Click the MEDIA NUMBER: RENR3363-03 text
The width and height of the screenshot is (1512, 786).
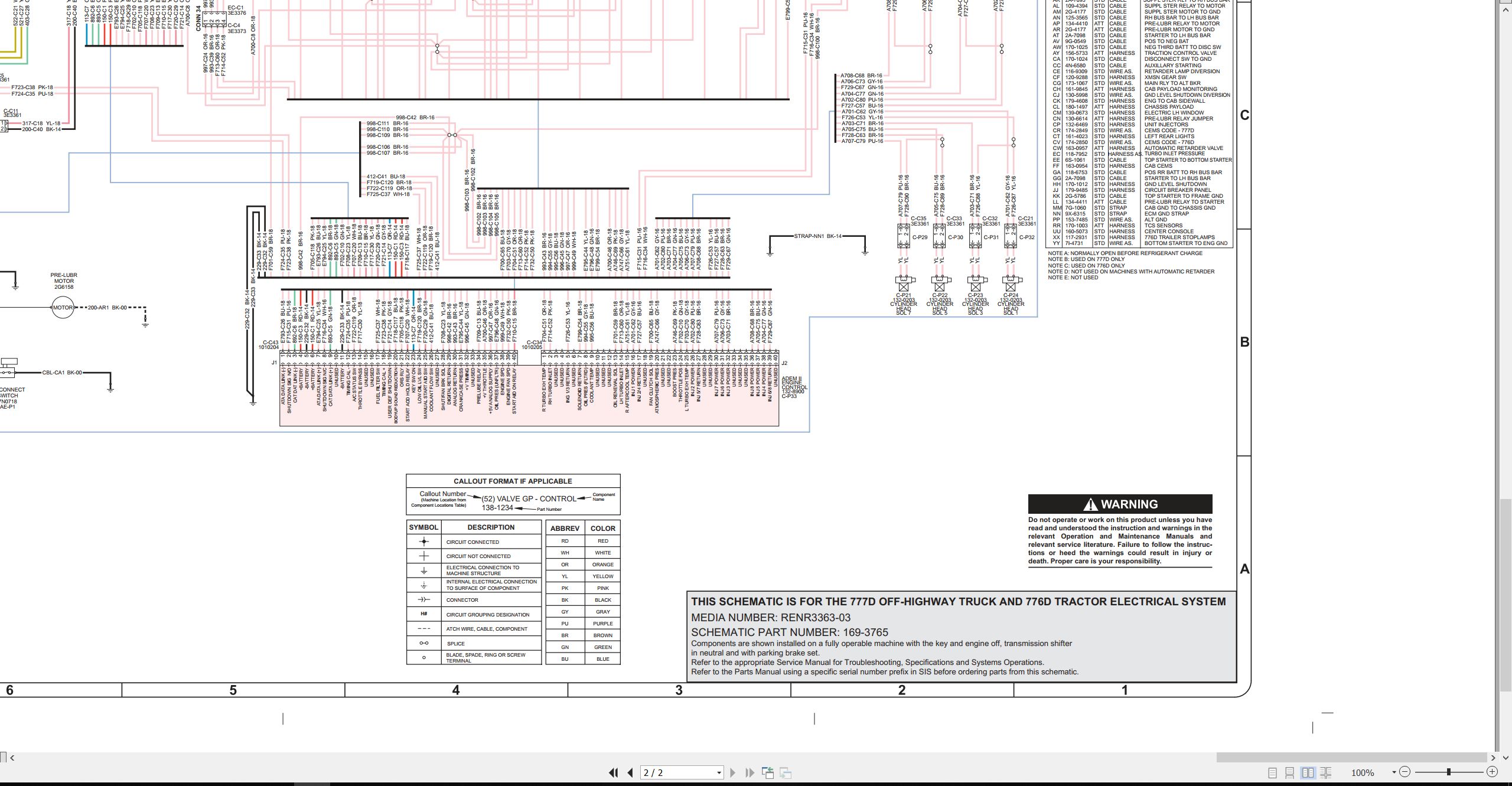tap(771, 617)
